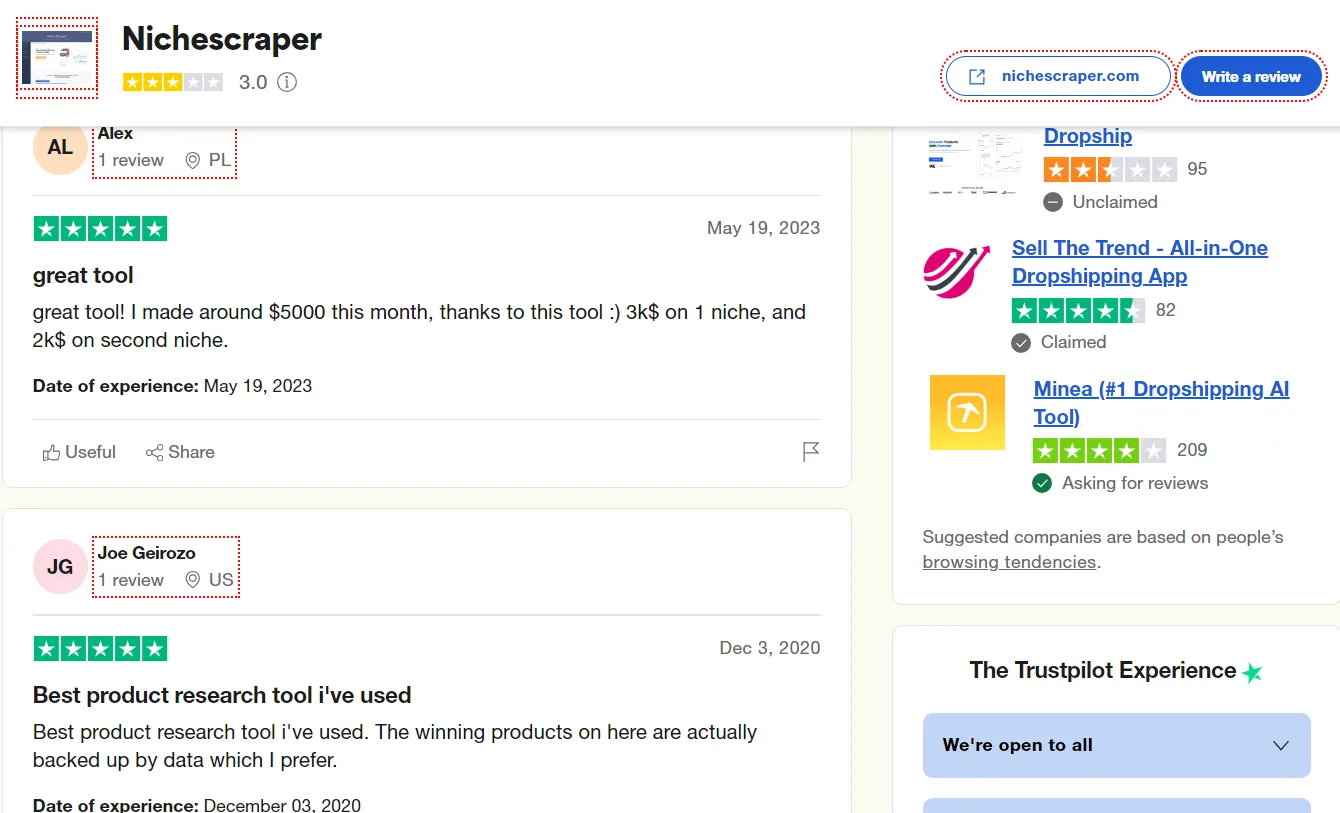The width and height of the screenshot is (1340, 813).
Task: Open the Dropship suggested company link
Action: (x=1088, y=136)
